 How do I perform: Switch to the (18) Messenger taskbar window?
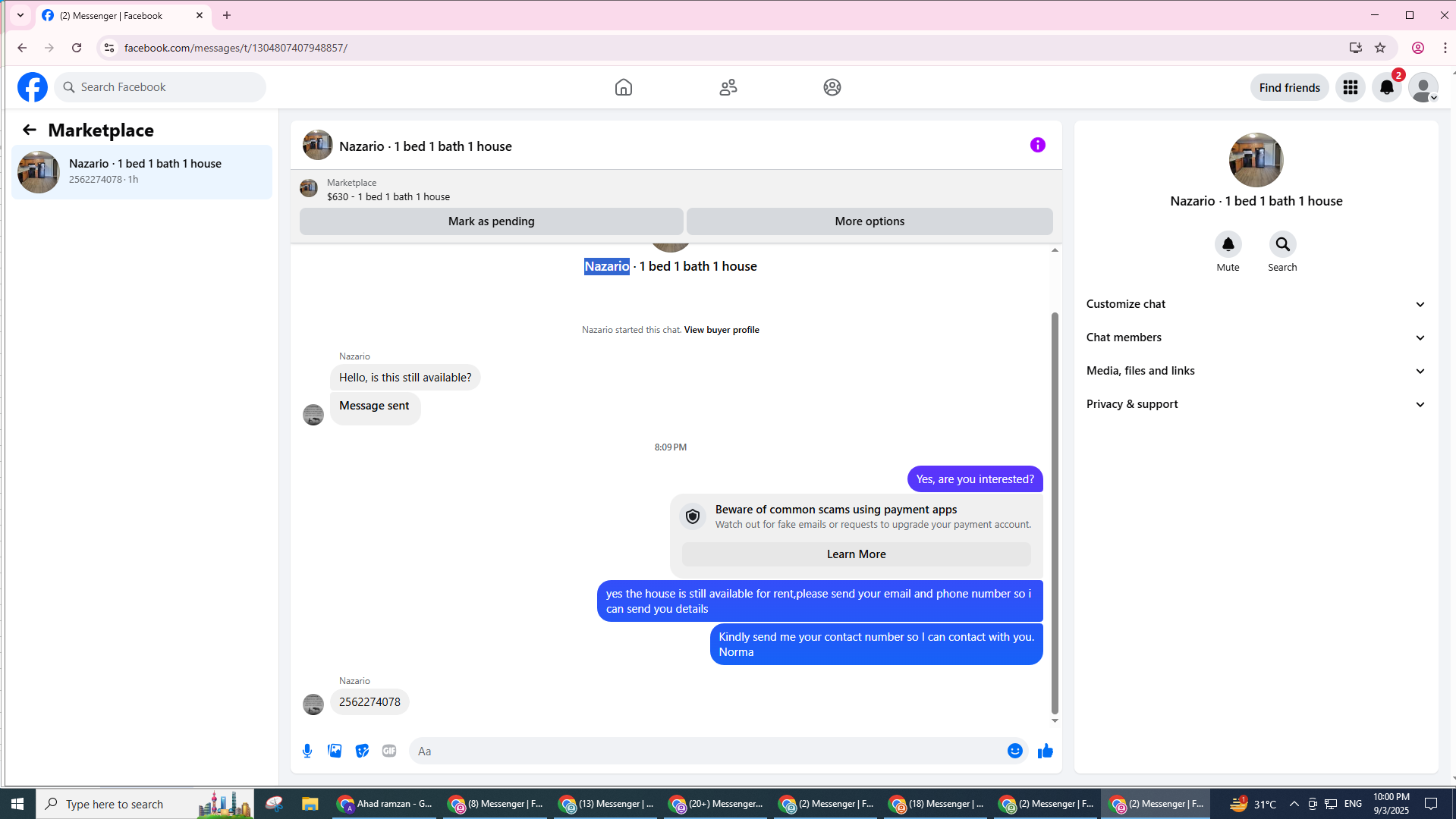[x=937, y=804]
